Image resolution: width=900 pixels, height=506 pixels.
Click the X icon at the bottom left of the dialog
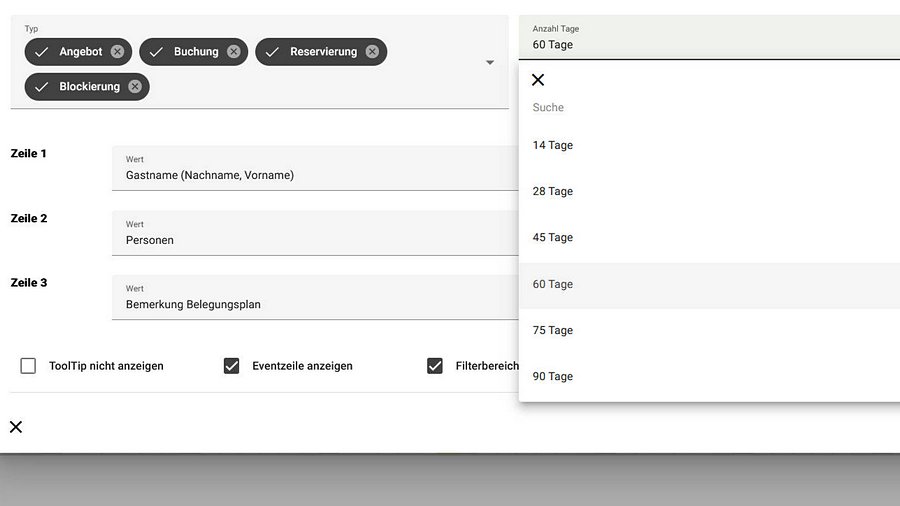pos(16,427)
